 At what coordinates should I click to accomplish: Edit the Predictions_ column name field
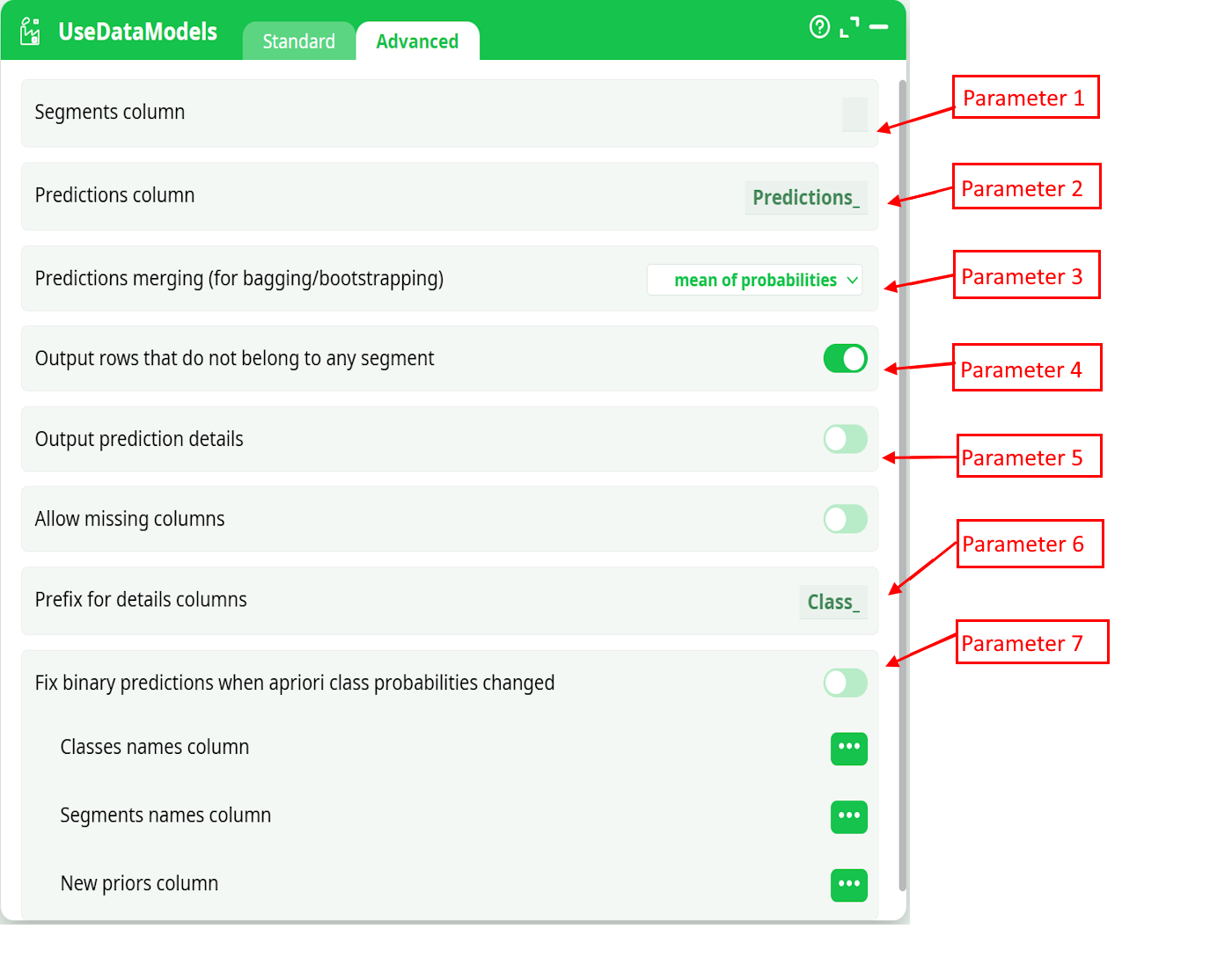[805, 198]
